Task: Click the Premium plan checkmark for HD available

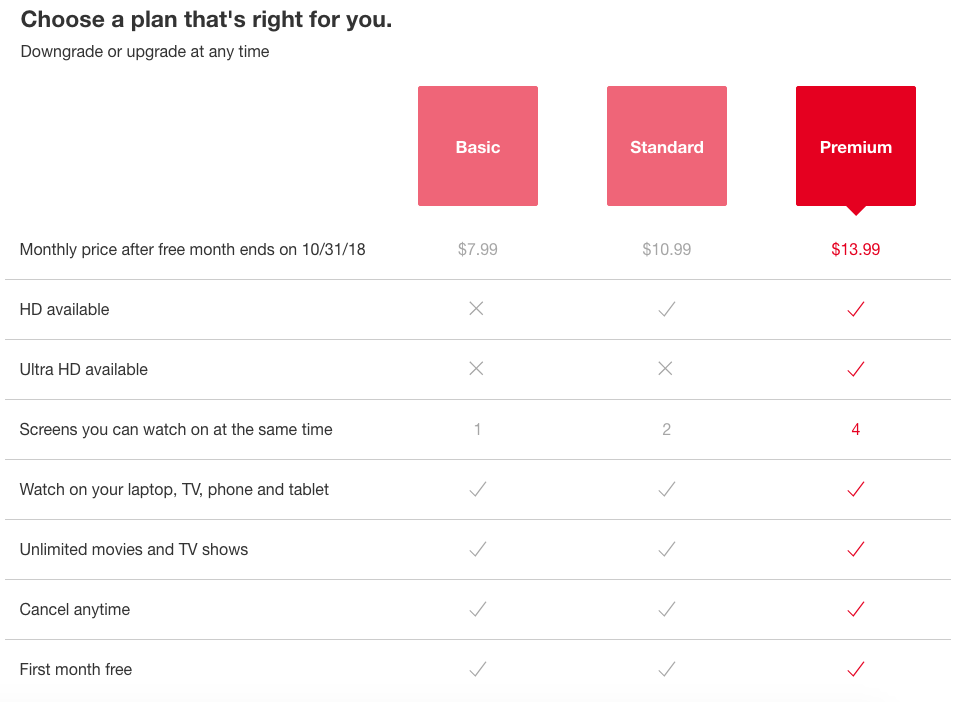Action: click(x=855, y=309)
